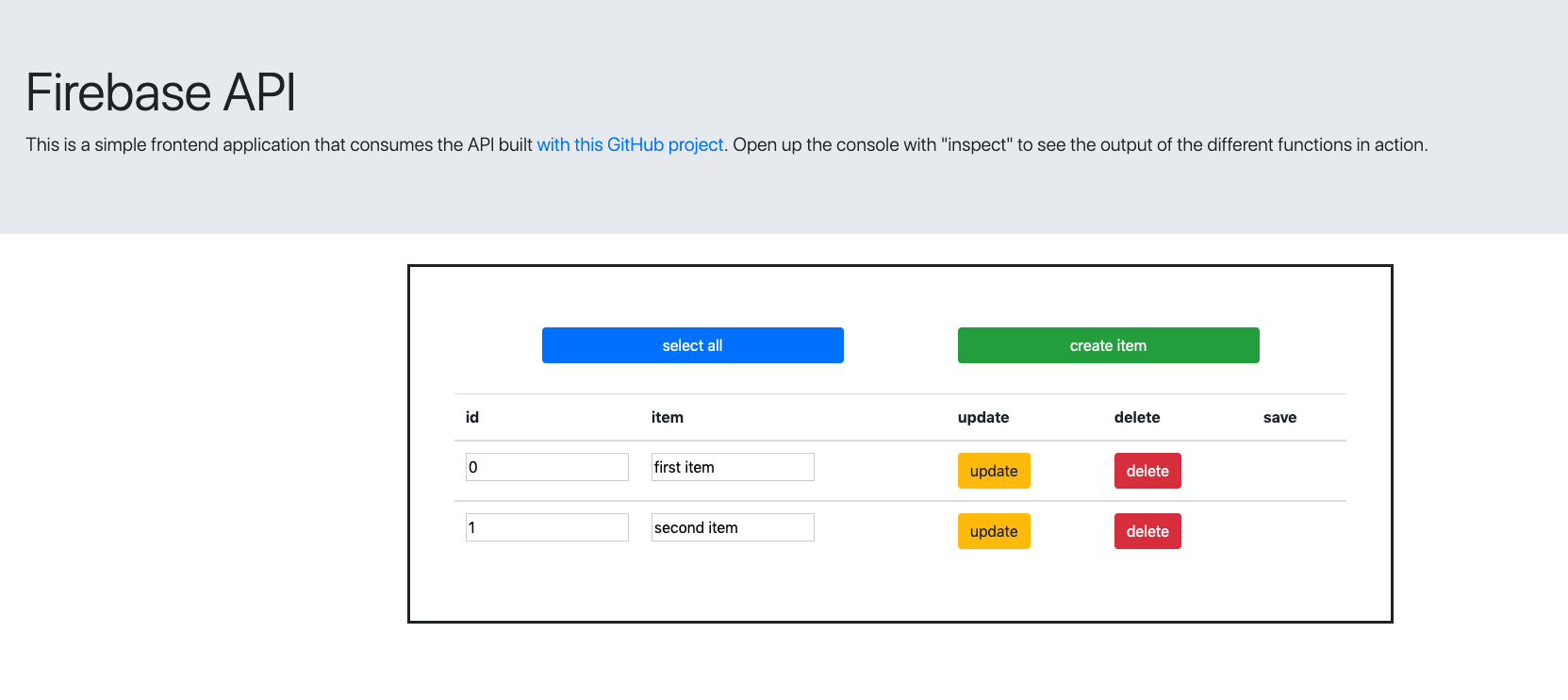Screen dimensions: 1568x700
Task: Delete the first item row
Action: point(1147,471)
